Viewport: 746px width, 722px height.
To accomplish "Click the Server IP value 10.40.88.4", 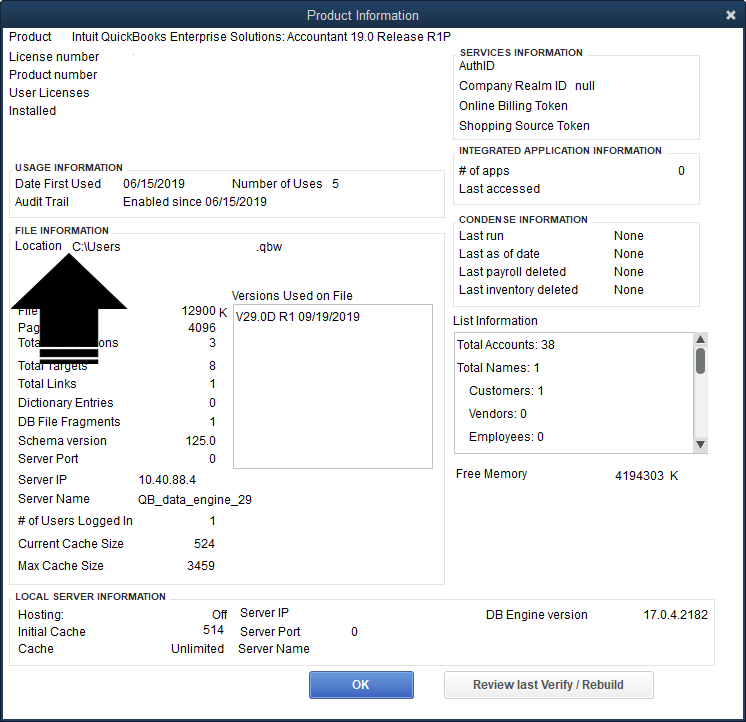I will pos(167,479).
